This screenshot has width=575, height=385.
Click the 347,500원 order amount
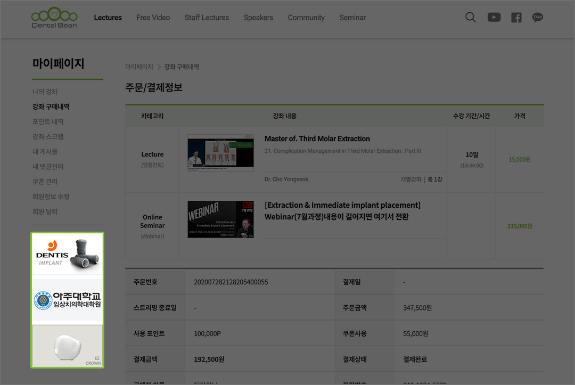click(417, 308)
